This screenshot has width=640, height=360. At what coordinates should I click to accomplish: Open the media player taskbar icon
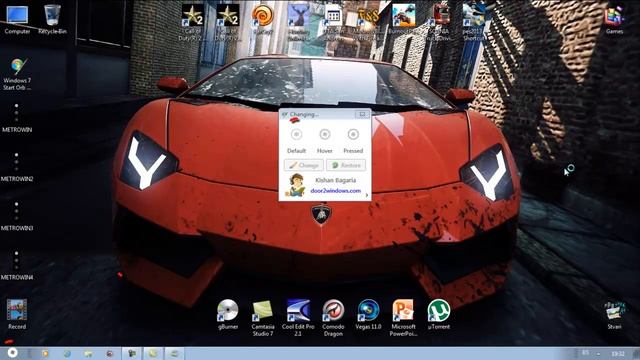pyautogui.click(x=45, y=353)
